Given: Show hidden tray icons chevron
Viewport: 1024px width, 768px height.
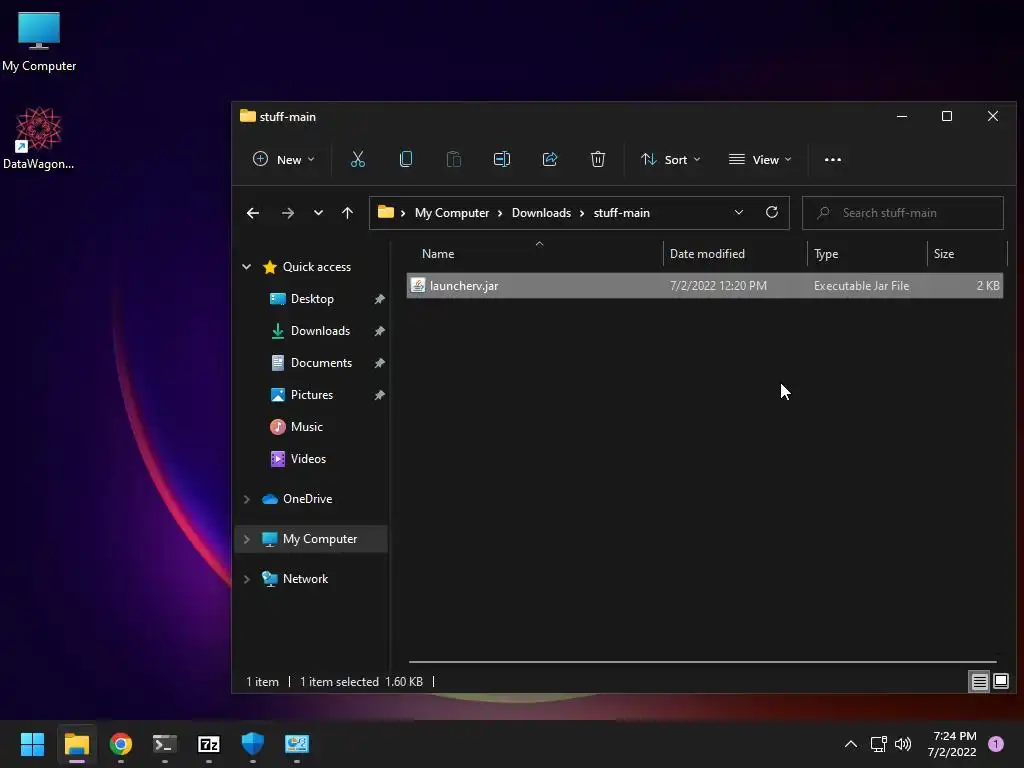Looking at the screenshot, I should coord(851,744).
